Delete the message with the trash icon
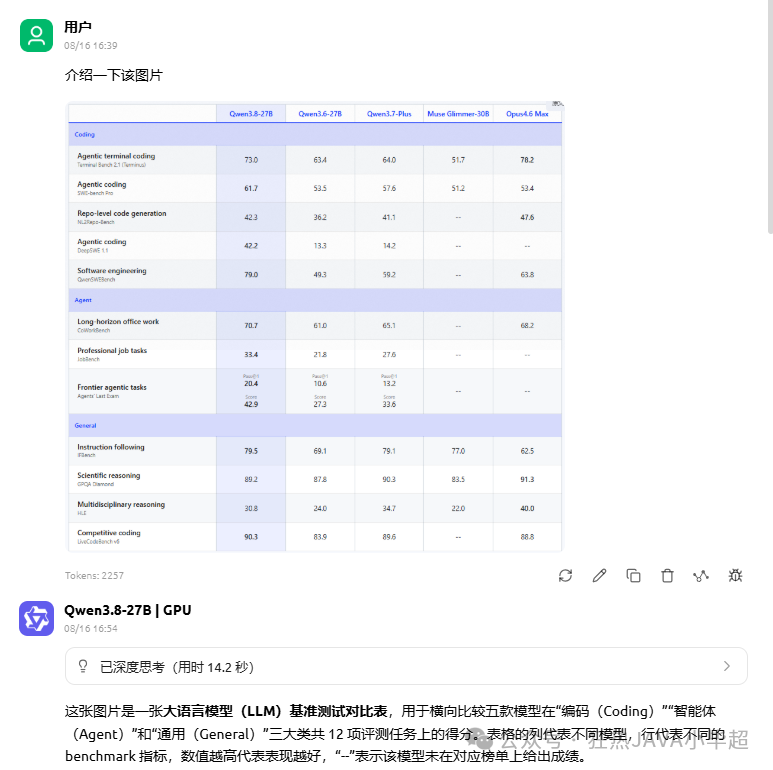This screenshot has width=773, height=770. (x=668, y=575)
